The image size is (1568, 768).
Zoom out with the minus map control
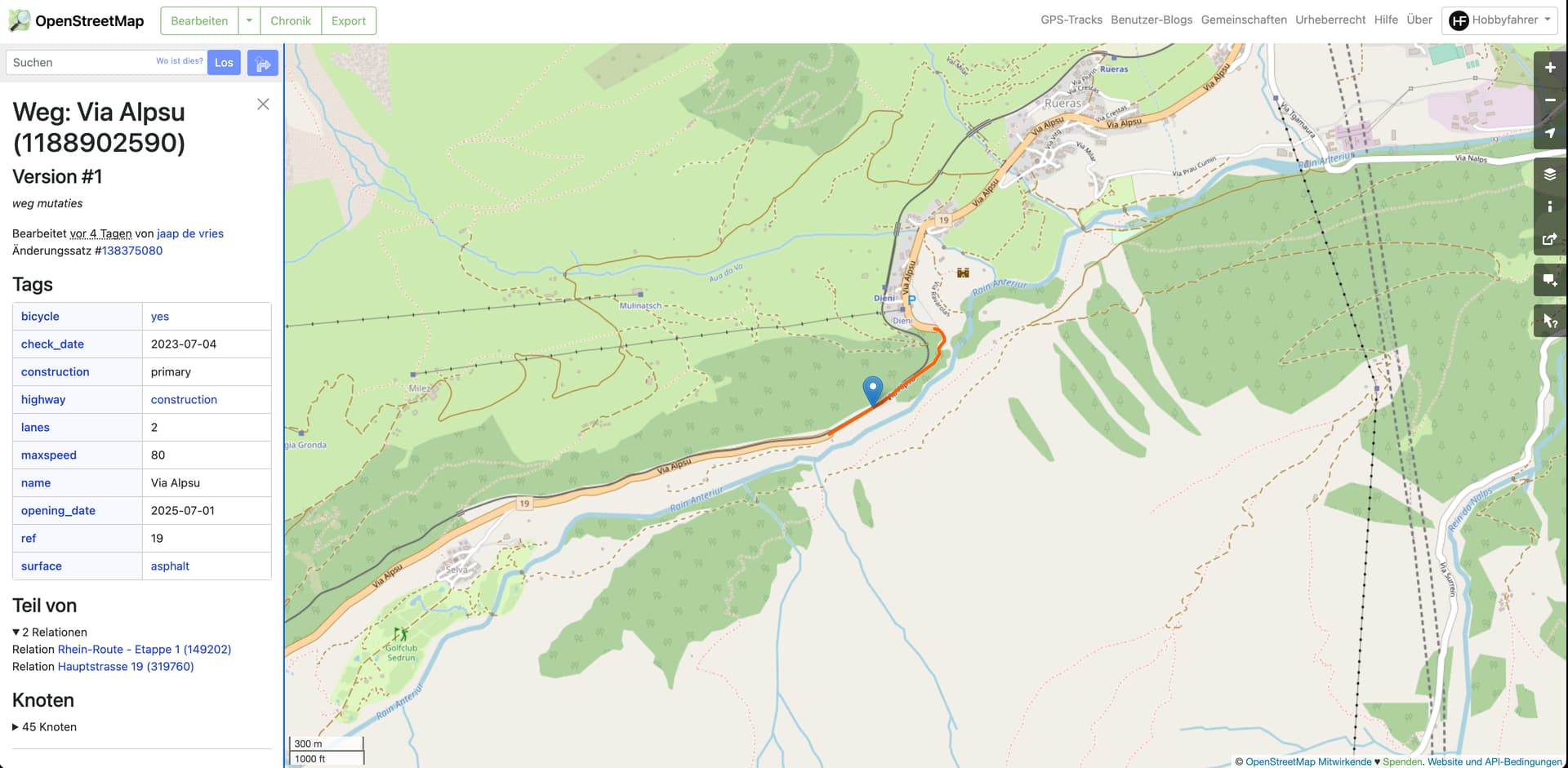(1550, 100)
